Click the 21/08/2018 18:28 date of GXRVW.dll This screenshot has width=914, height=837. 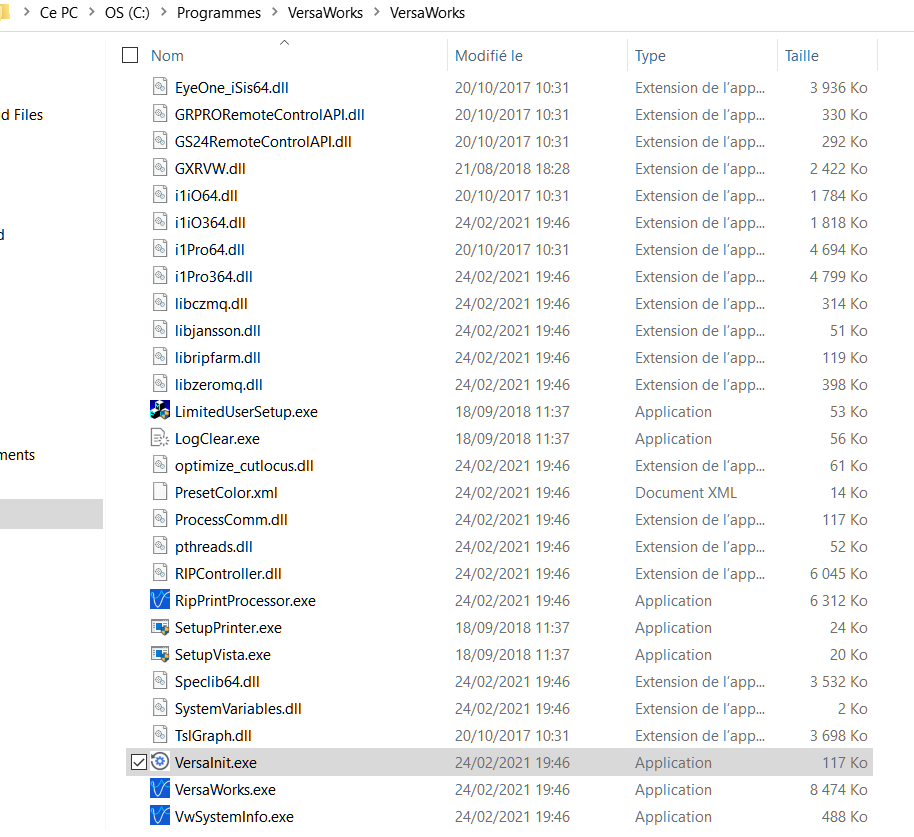pos(512,168)
